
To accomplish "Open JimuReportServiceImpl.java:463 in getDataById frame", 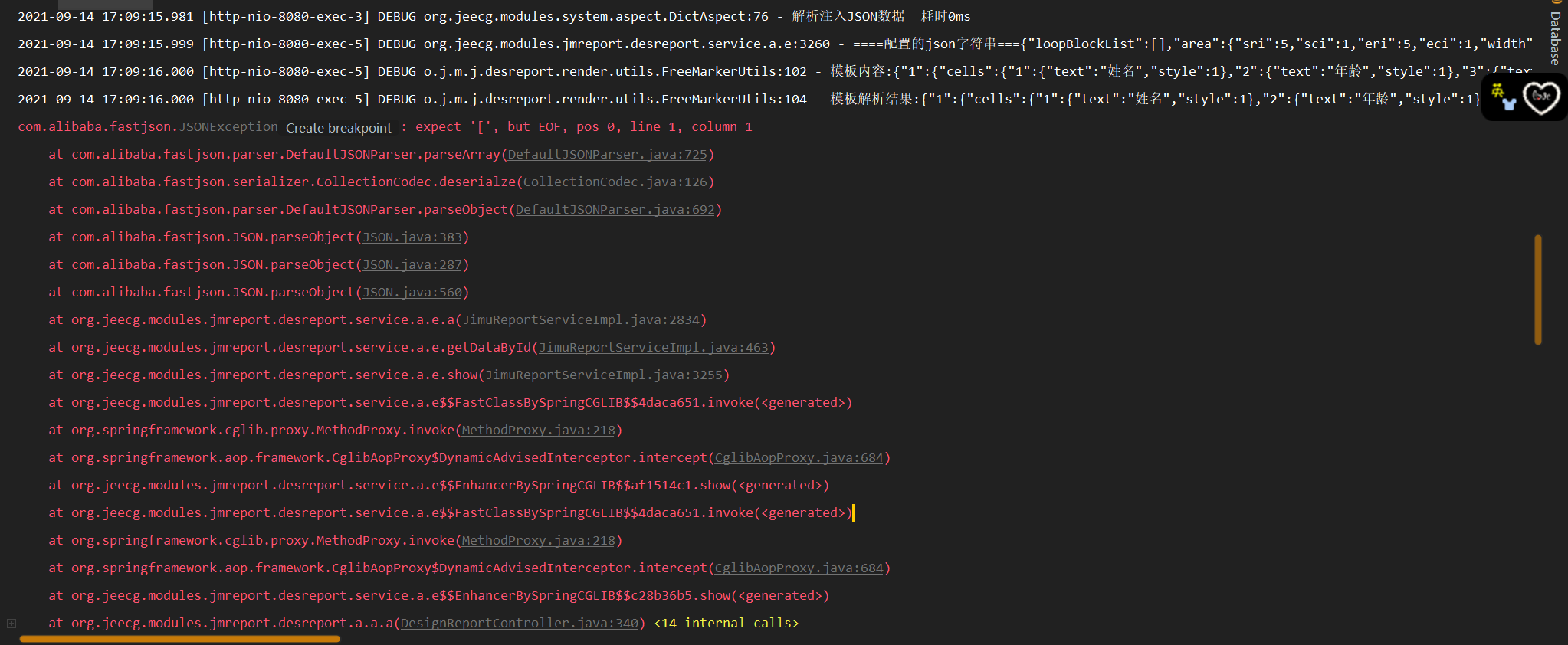I will pos(654,348).
